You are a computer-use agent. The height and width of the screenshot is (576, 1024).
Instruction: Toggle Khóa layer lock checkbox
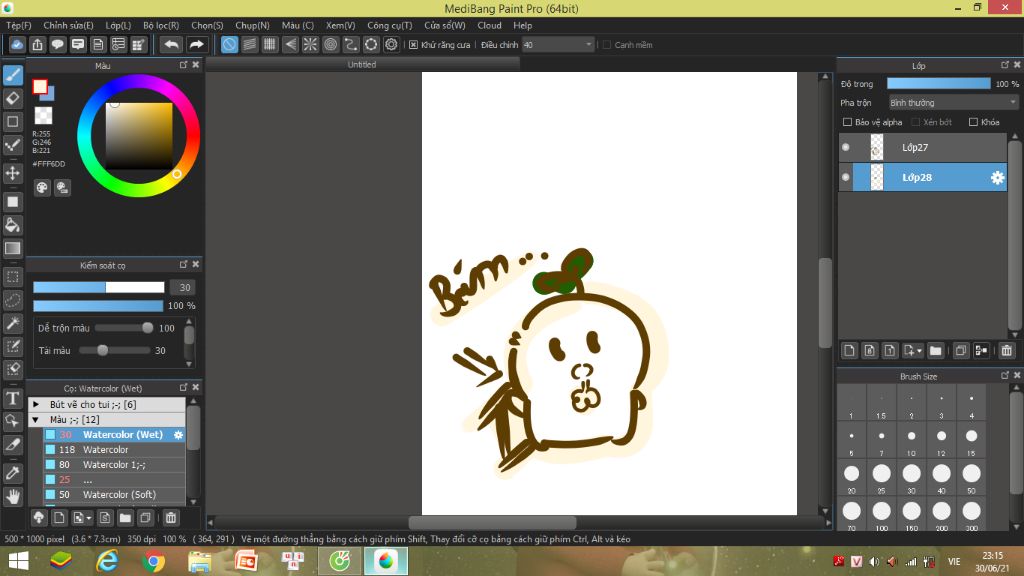(973, 122)
